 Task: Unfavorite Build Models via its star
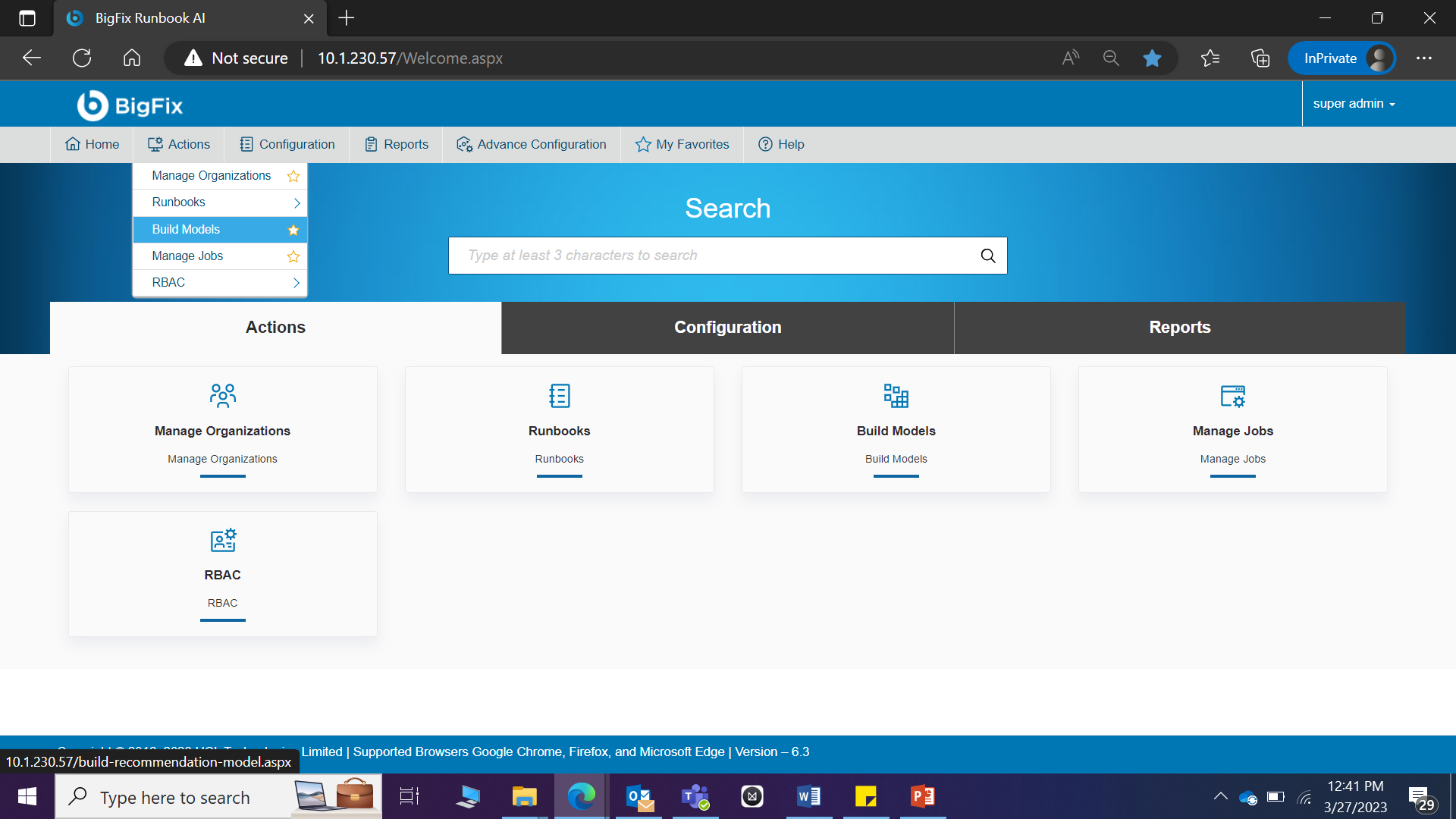click(x=293, y=230)
